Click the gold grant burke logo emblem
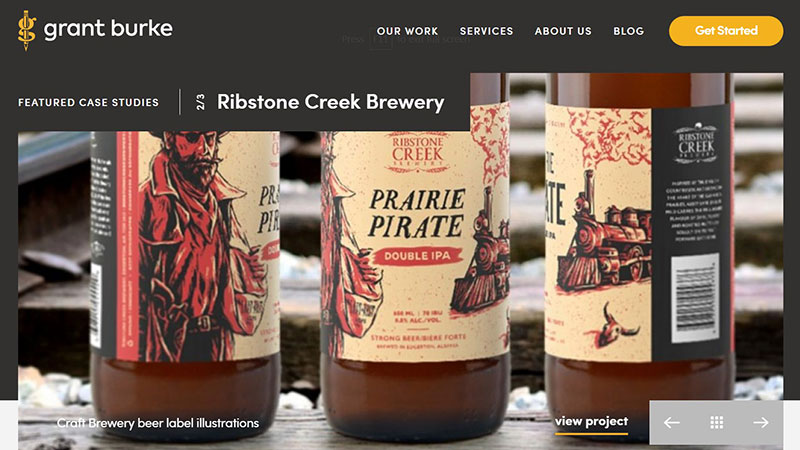 pyautogui.click(x=27, y=31)
